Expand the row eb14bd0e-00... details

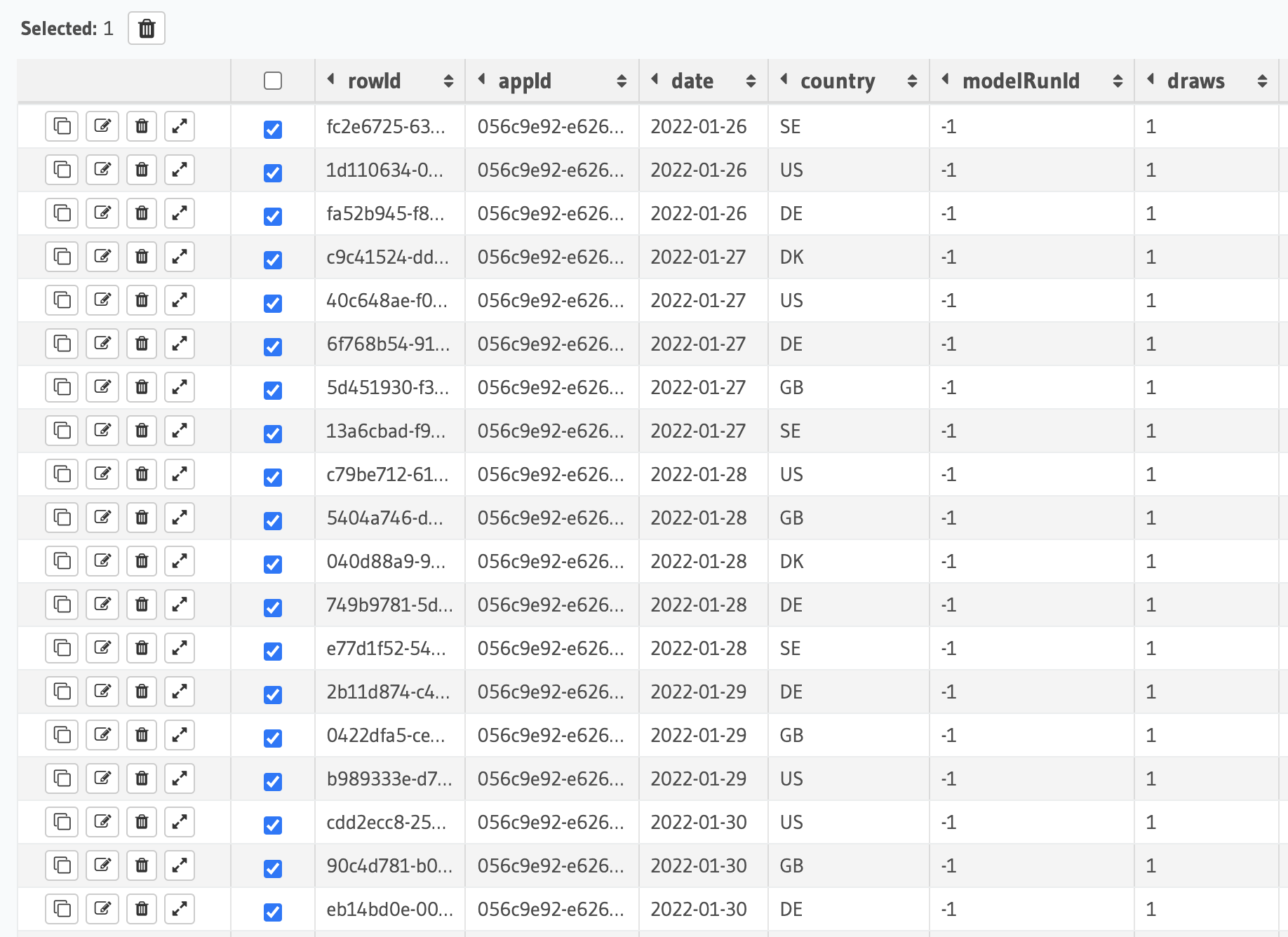coord(180,909)
